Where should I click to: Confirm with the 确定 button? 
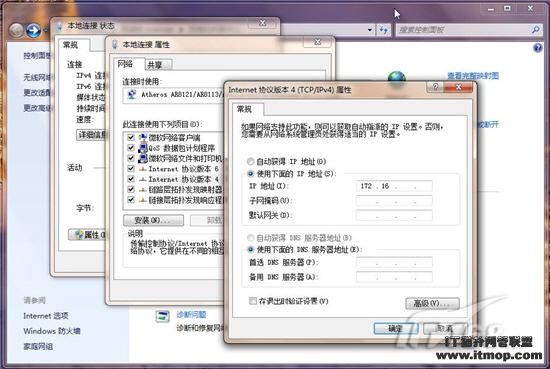(x=396, y=329)
